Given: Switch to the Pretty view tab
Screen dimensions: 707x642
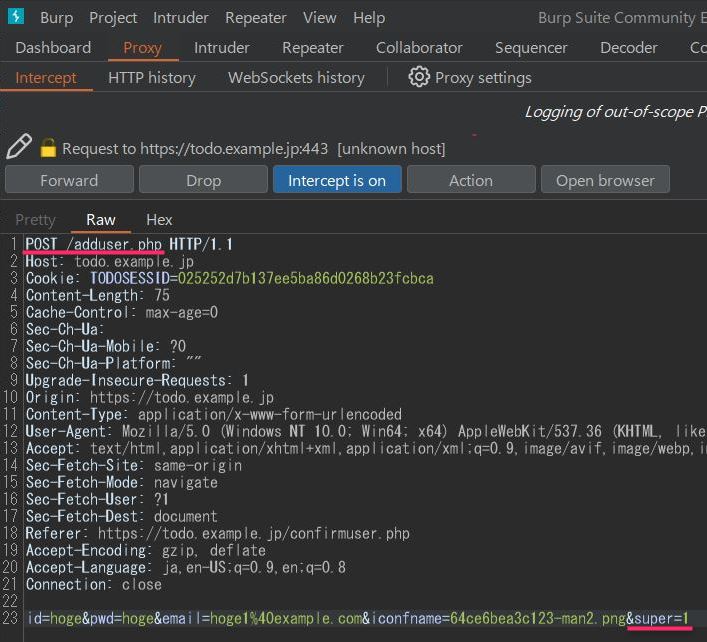Looking at the screenshot, I should tap(35, 220).
